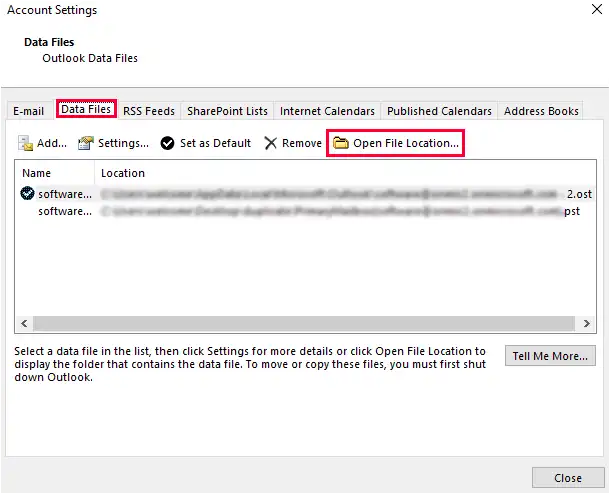Screen dimensions: 610x494
Task: Click the Tell Me More button
Action: tap(550, 356)
